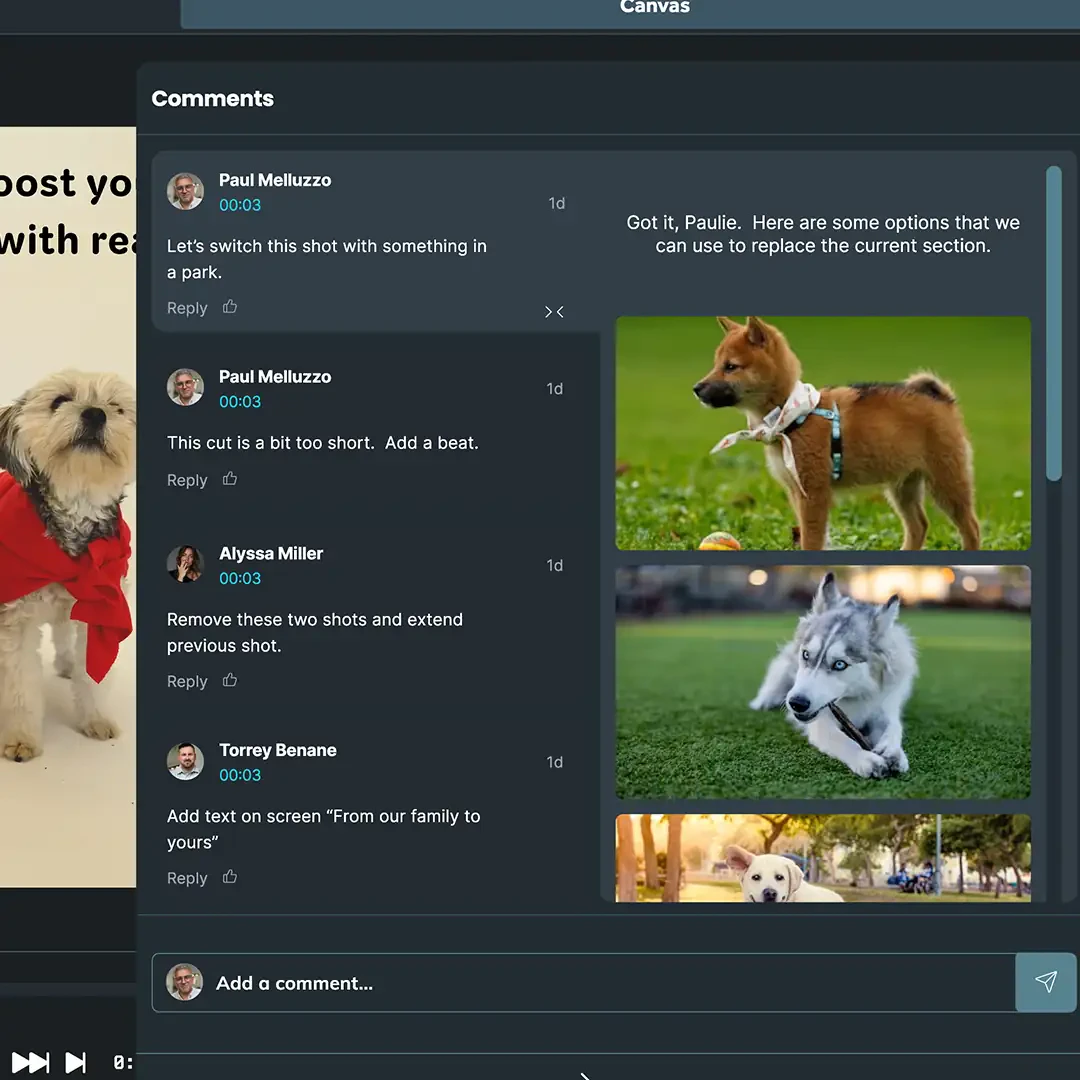This screenshot has height=1080, width=1080.
Task: Collapse the expanded comment thread
Action: pos(554,312)
